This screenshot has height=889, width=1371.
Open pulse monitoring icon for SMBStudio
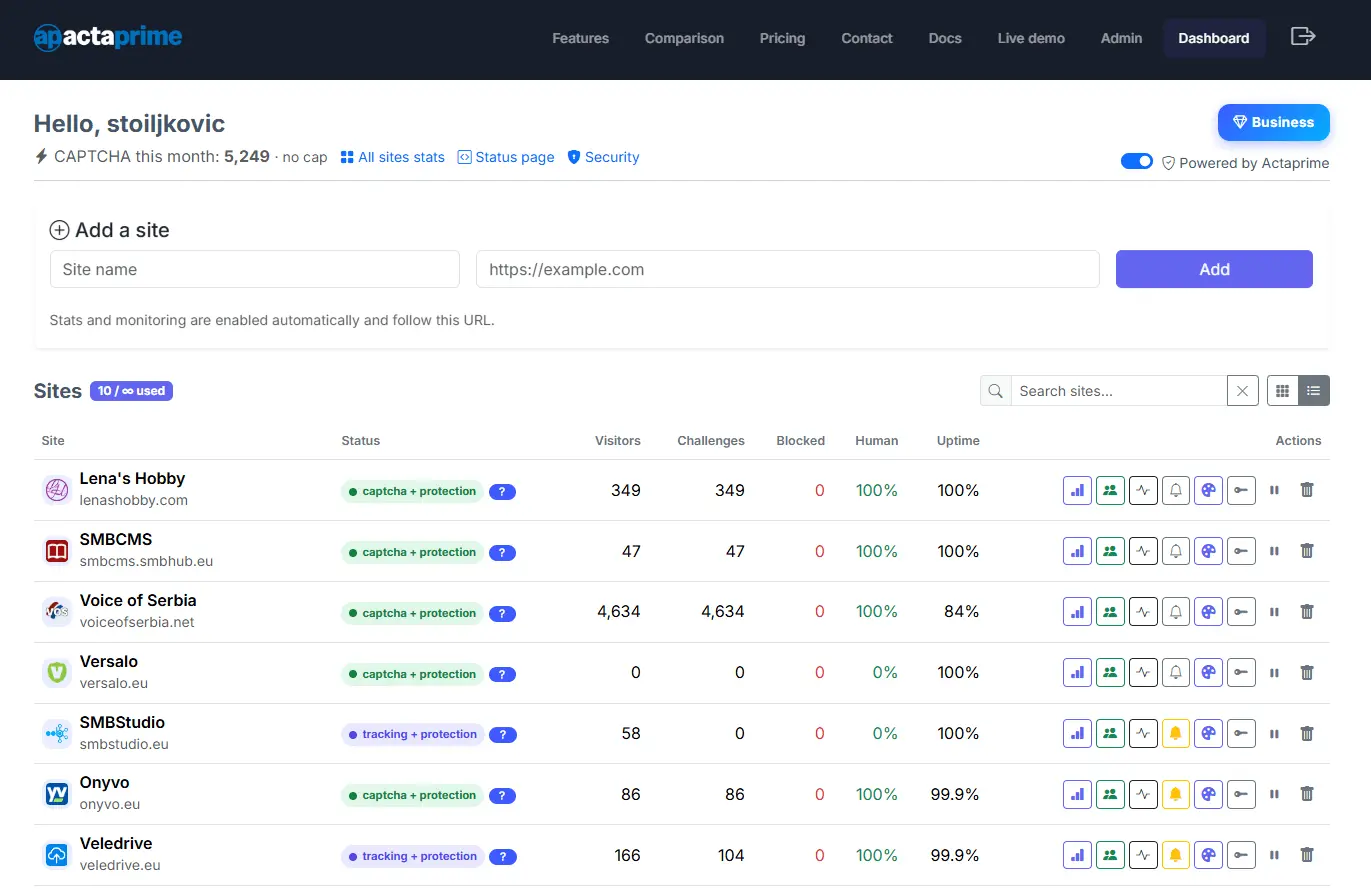coord(1142,734)
